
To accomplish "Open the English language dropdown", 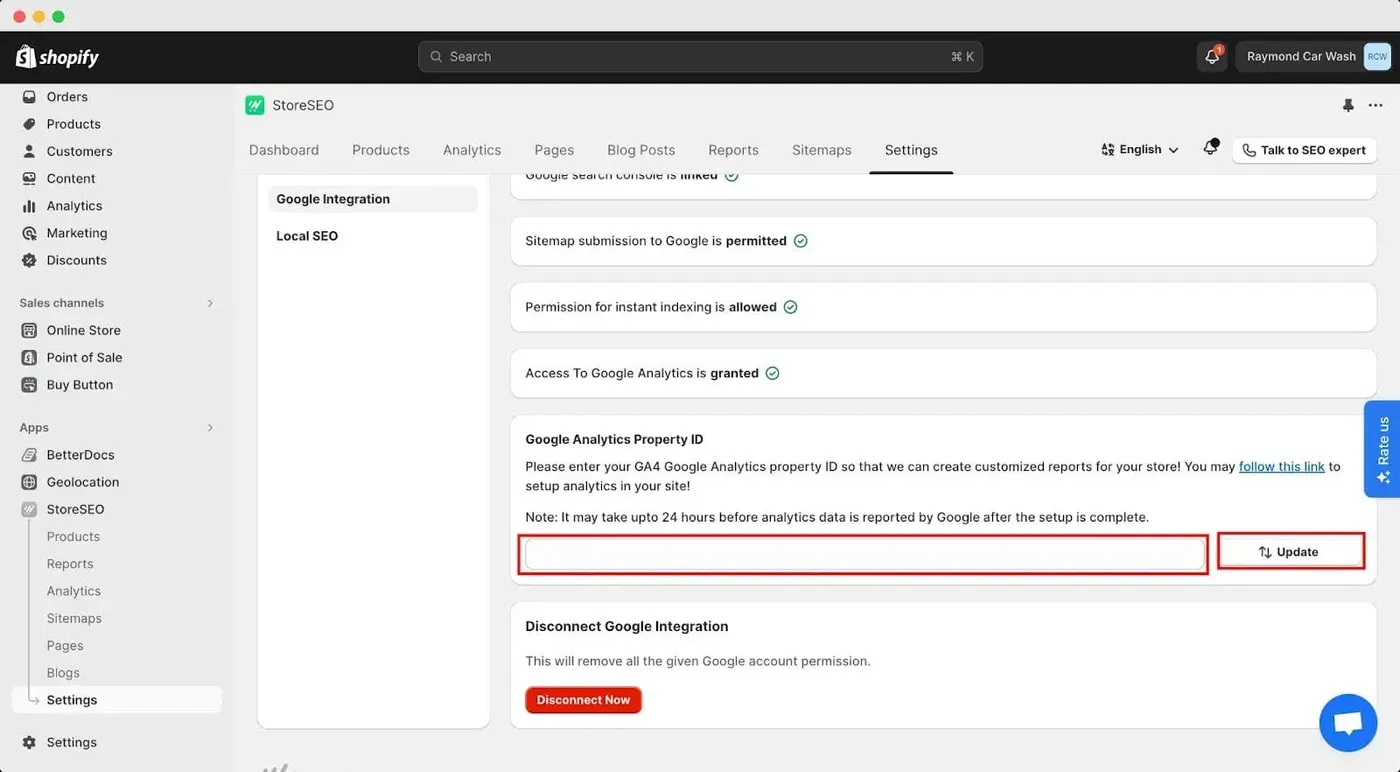I will coord(1140,150).
